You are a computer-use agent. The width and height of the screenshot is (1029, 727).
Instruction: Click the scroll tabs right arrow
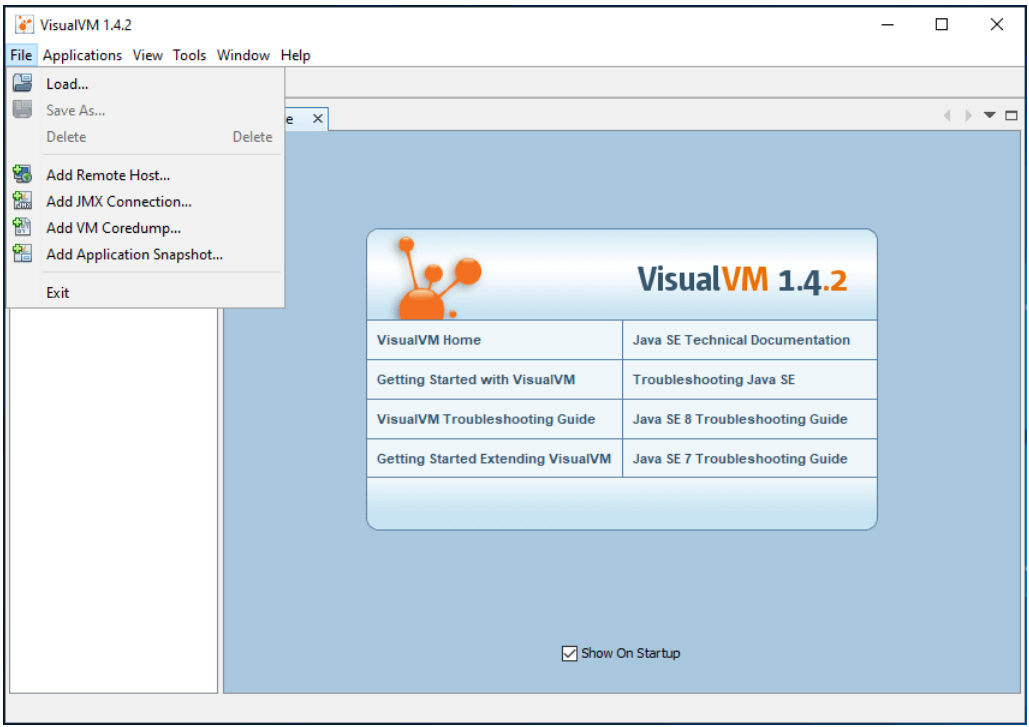pos(968,115)
